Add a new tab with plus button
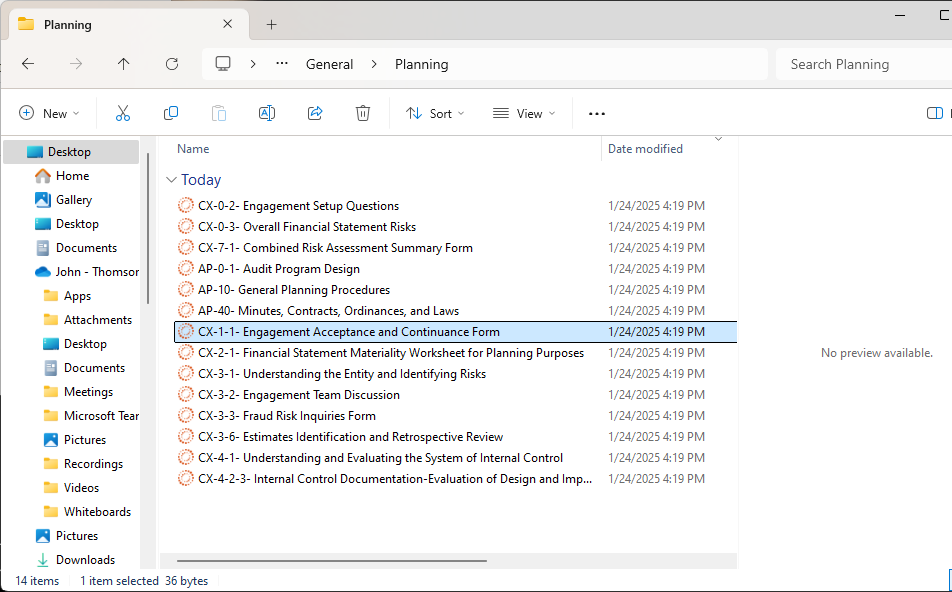 [271, 24]
